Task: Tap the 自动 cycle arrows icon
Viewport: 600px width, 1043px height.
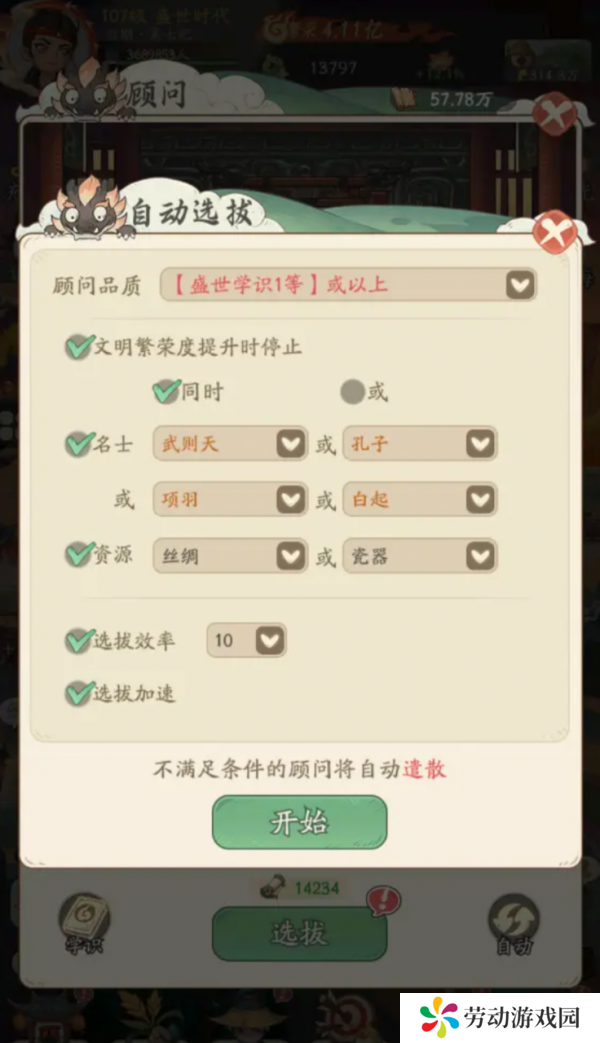Action: 514,923
